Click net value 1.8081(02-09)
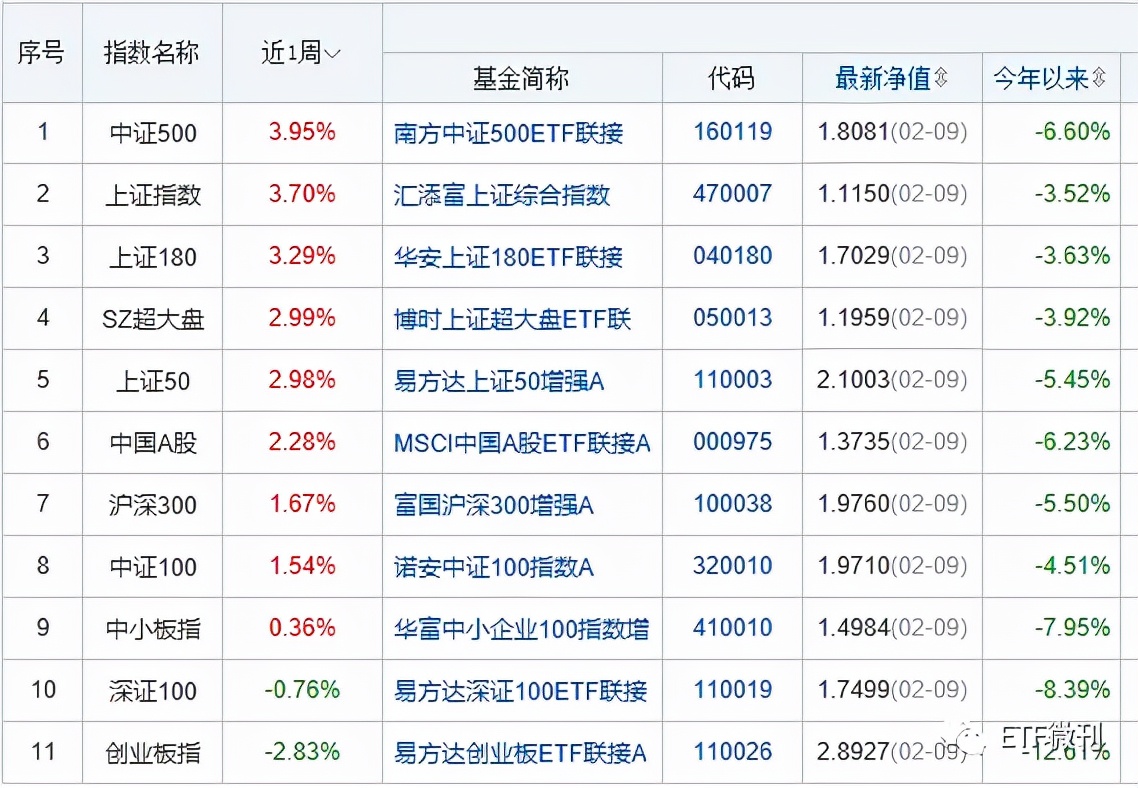This screenshot has height=788, width=1138. (892, 132)
